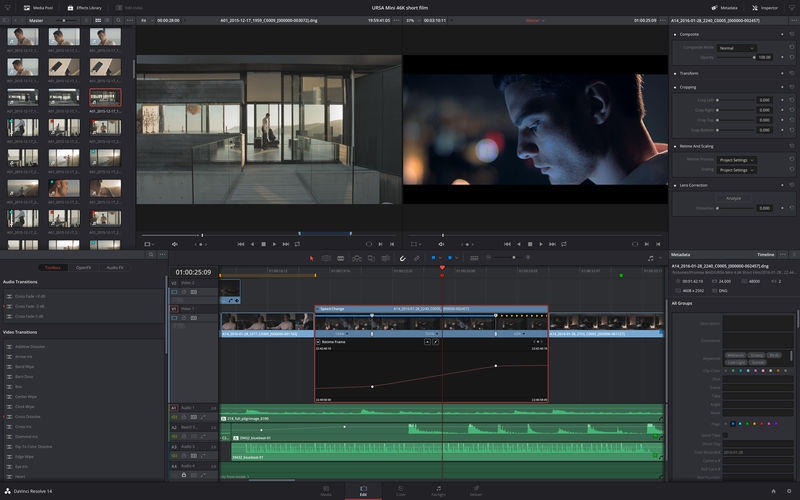This screenshot has width=800, height=500.
Task: Switch to the OpenFX tab
Action: pyautogui.click(x=83, y=267)
